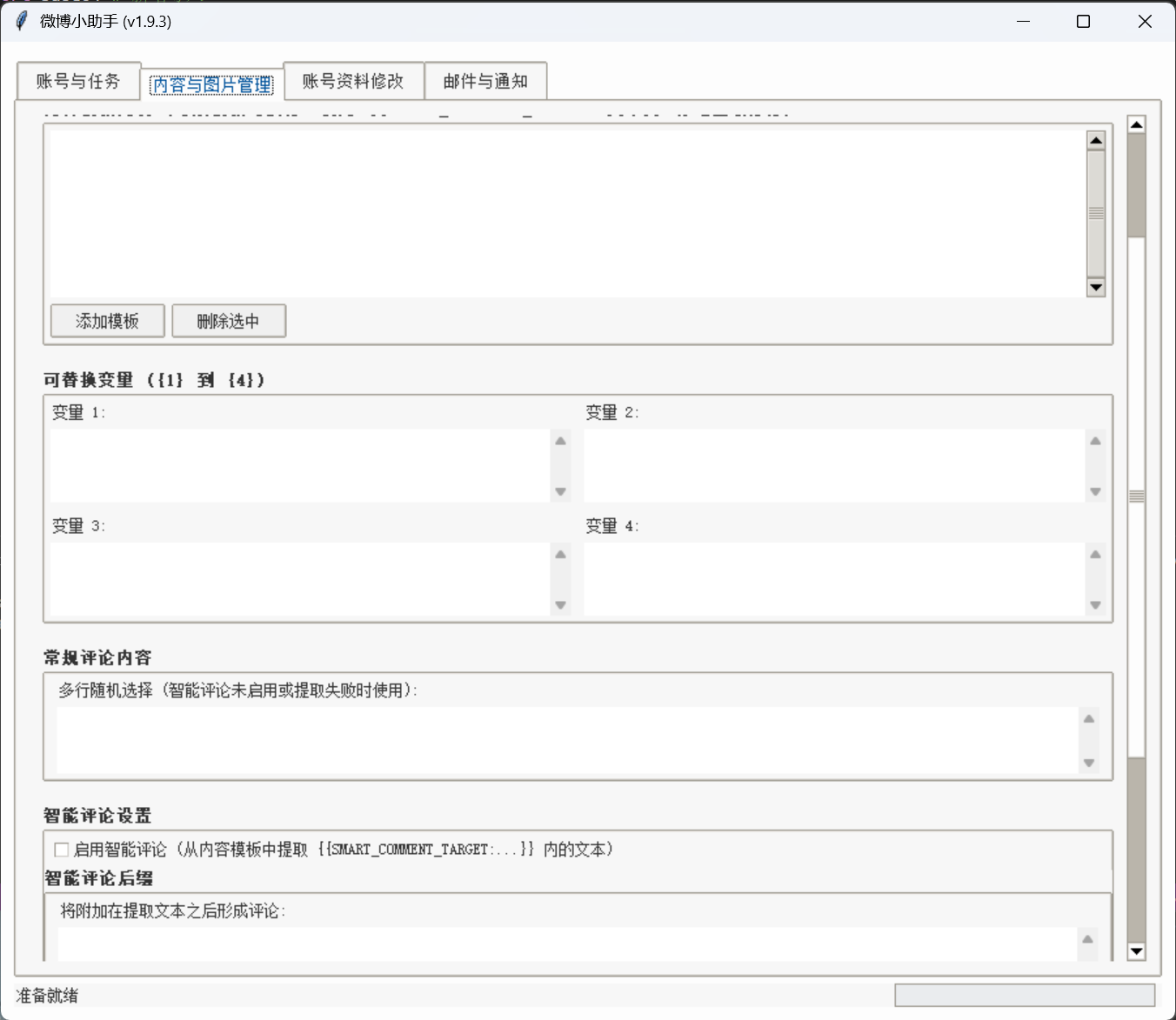Click the 常规评论内容 heading
This screenshot has height=1020, width=1176.
click(x=97, y=657)
